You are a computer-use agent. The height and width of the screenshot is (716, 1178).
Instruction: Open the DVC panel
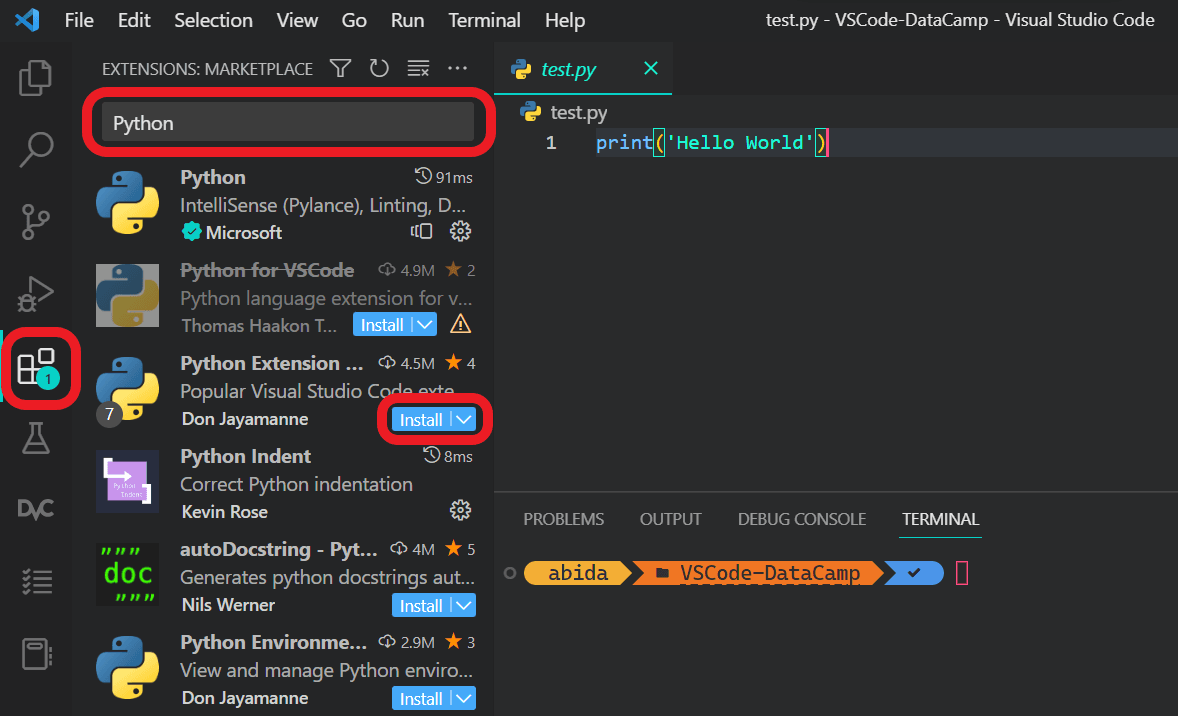point(36,508)
